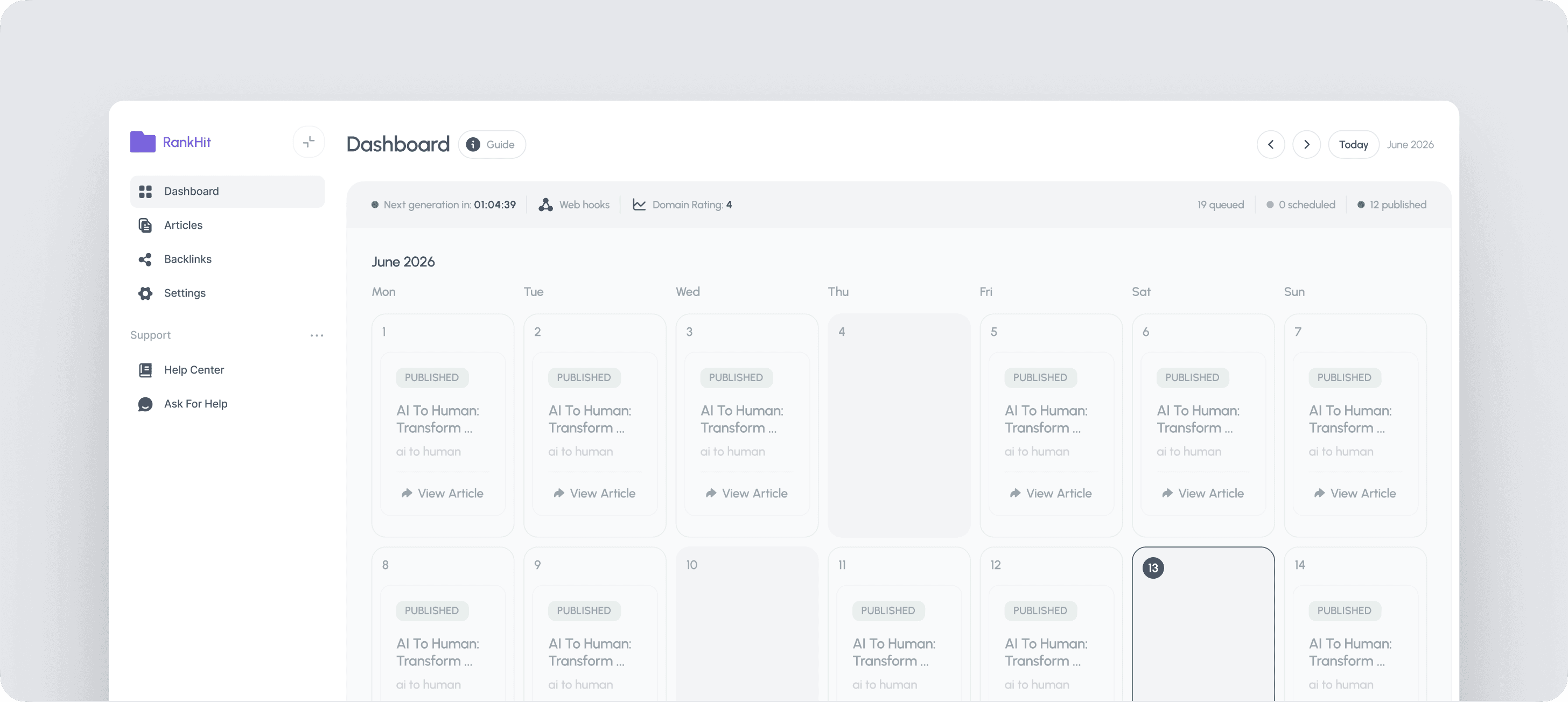Click the 'Domain Rating: 4' label
The height and width of the screenshot is (702, 1568).
[692, 205]
